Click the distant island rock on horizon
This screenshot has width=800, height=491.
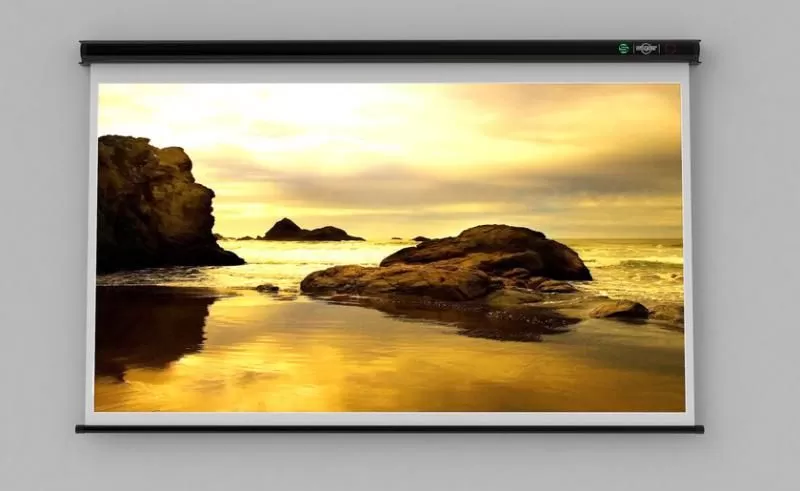pyautogui.click(x=305, y=232)
